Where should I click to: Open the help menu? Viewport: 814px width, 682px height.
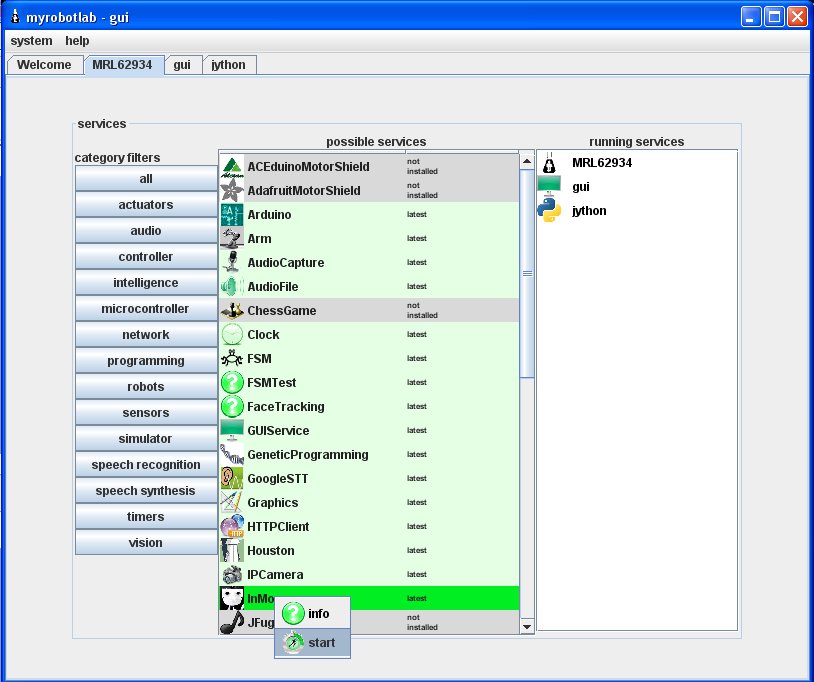click(77, 41)
